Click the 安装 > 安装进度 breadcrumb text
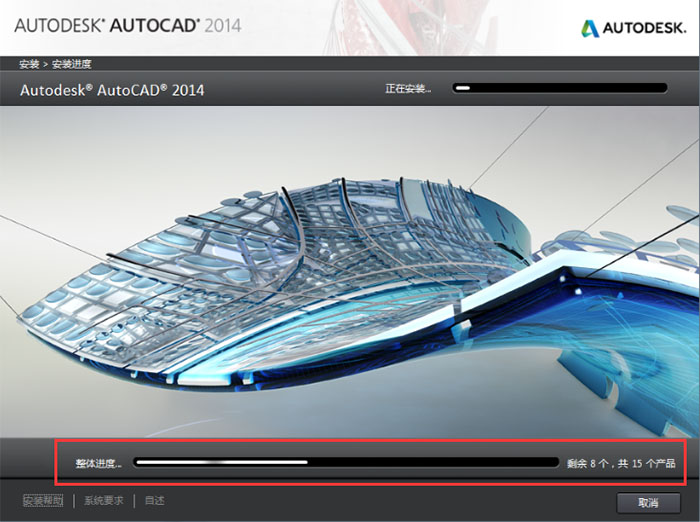700x522 pixels. pos(55,64)
